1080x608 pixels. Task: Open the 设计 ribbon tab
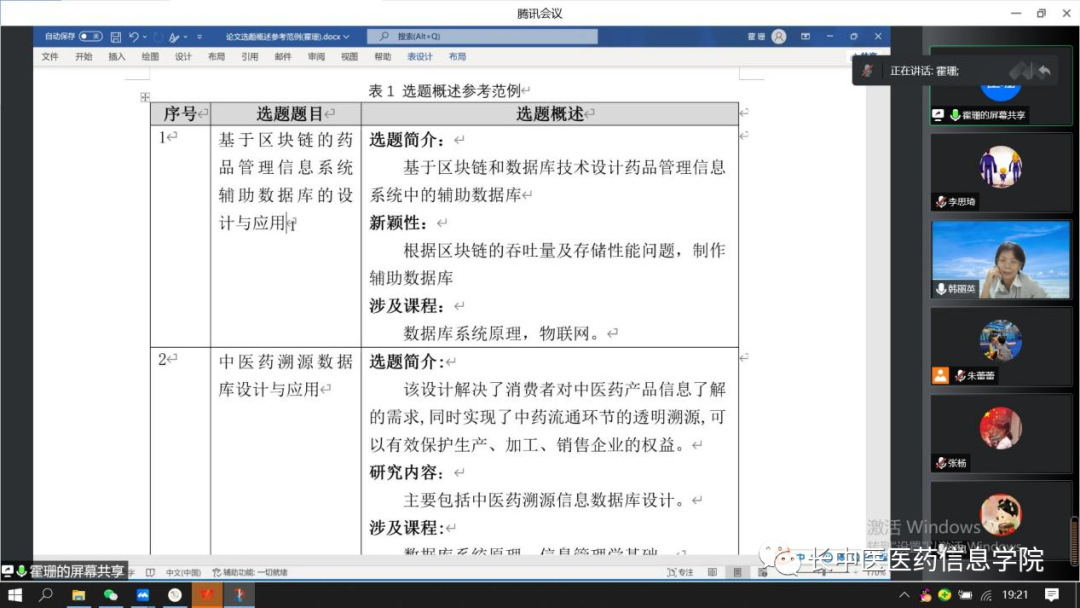tap(183, 56)
